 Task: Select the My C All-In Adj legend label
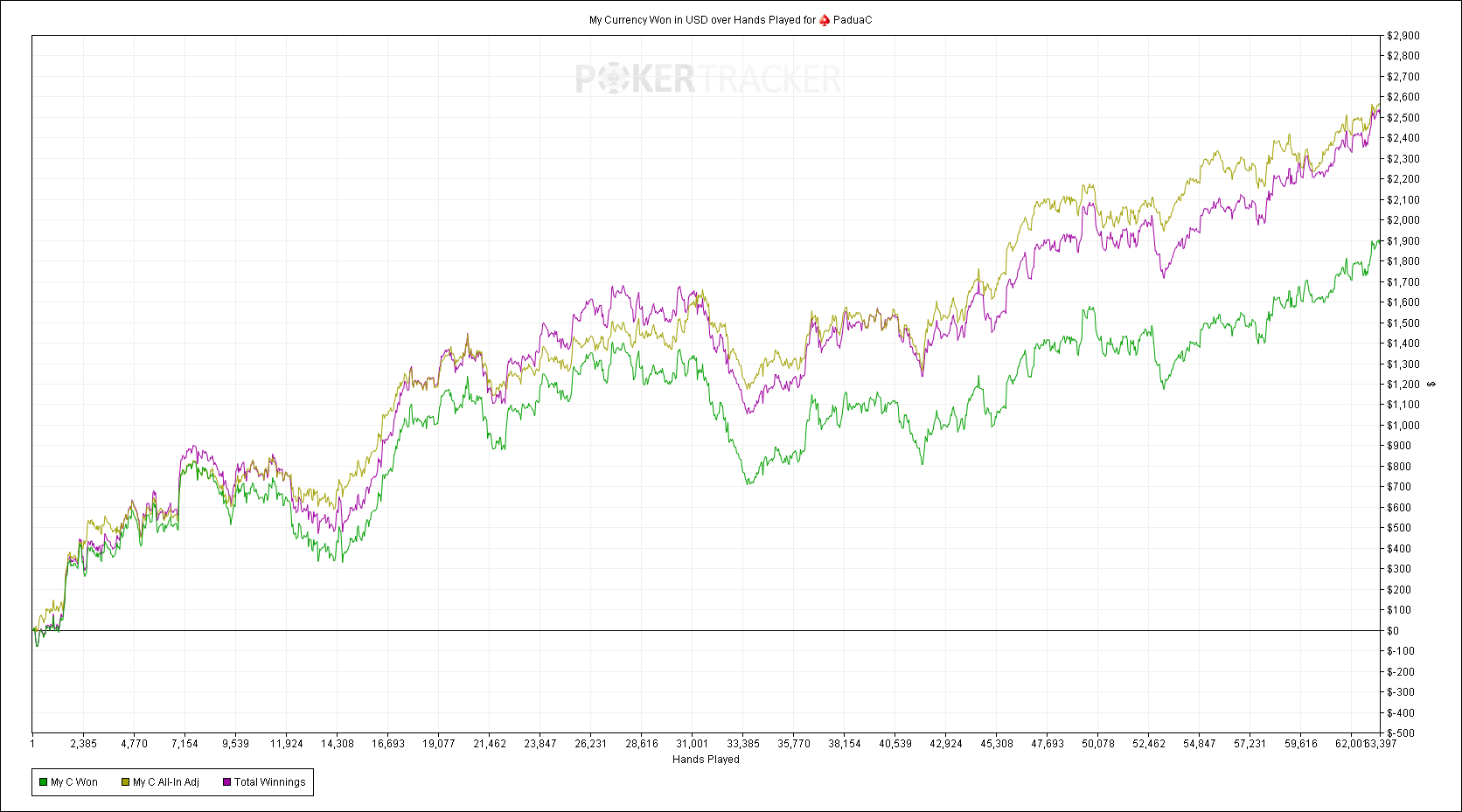(166, 782)
